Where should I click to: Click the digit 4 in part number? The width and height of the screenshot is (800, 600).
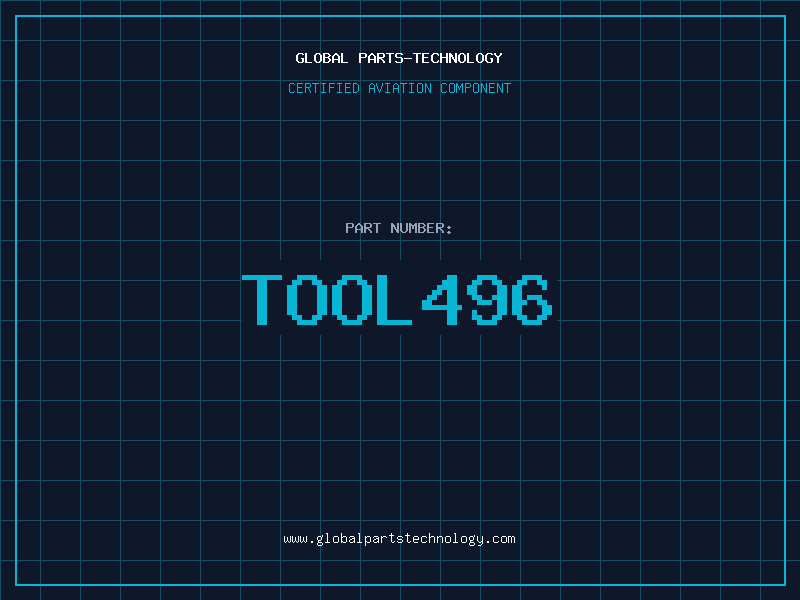click(x=440, y=300)
